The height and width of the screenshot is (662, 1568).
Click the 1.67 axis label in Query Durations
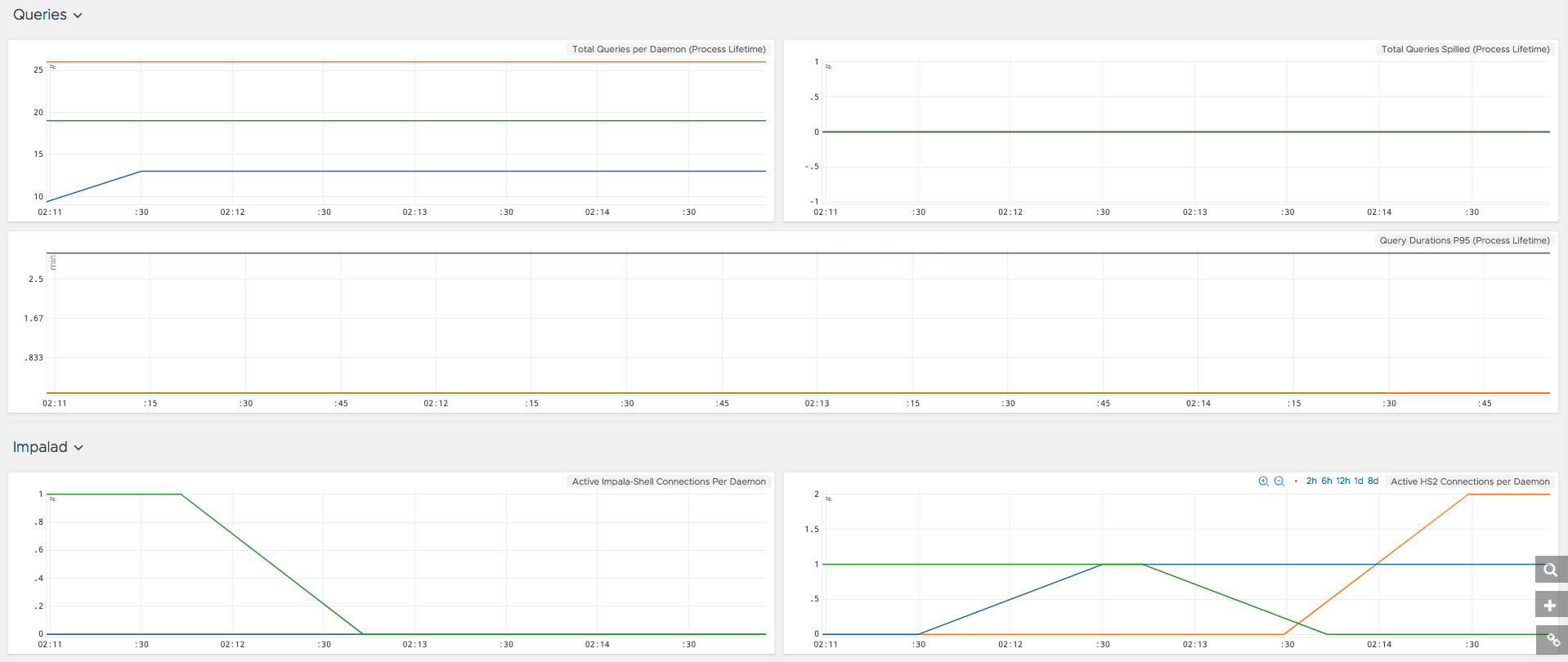pyautogui.click(x=34, y=319)
